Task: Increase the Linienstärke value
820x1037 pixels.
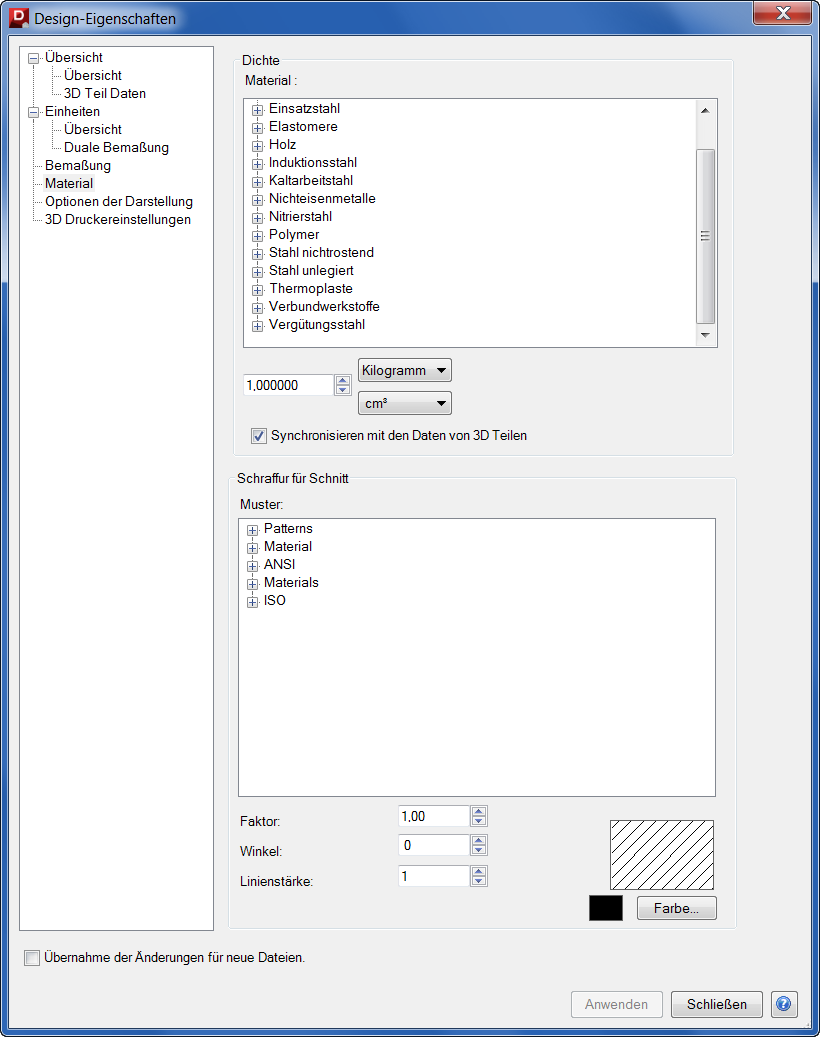Action: pos(479,872)
